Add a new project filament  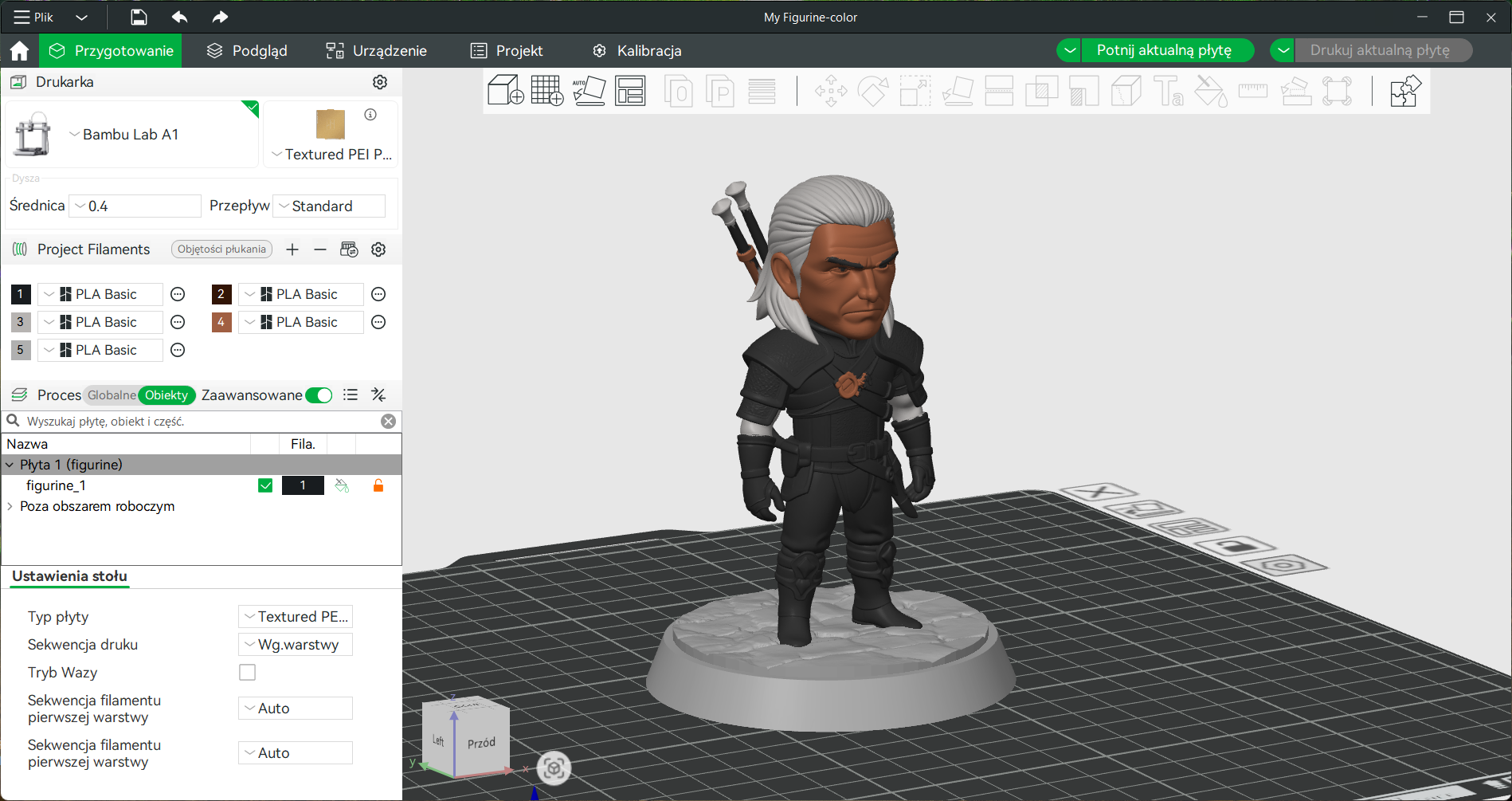292,249
